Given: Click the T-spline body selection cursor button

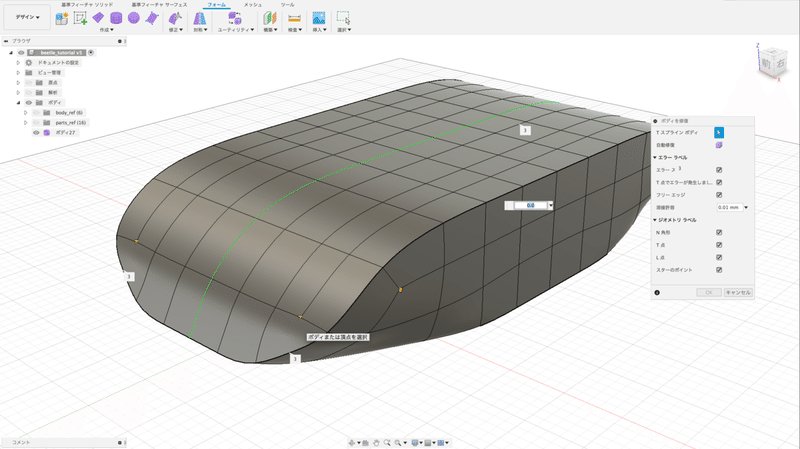Looking at the screenshot, I should pos(719,133).
